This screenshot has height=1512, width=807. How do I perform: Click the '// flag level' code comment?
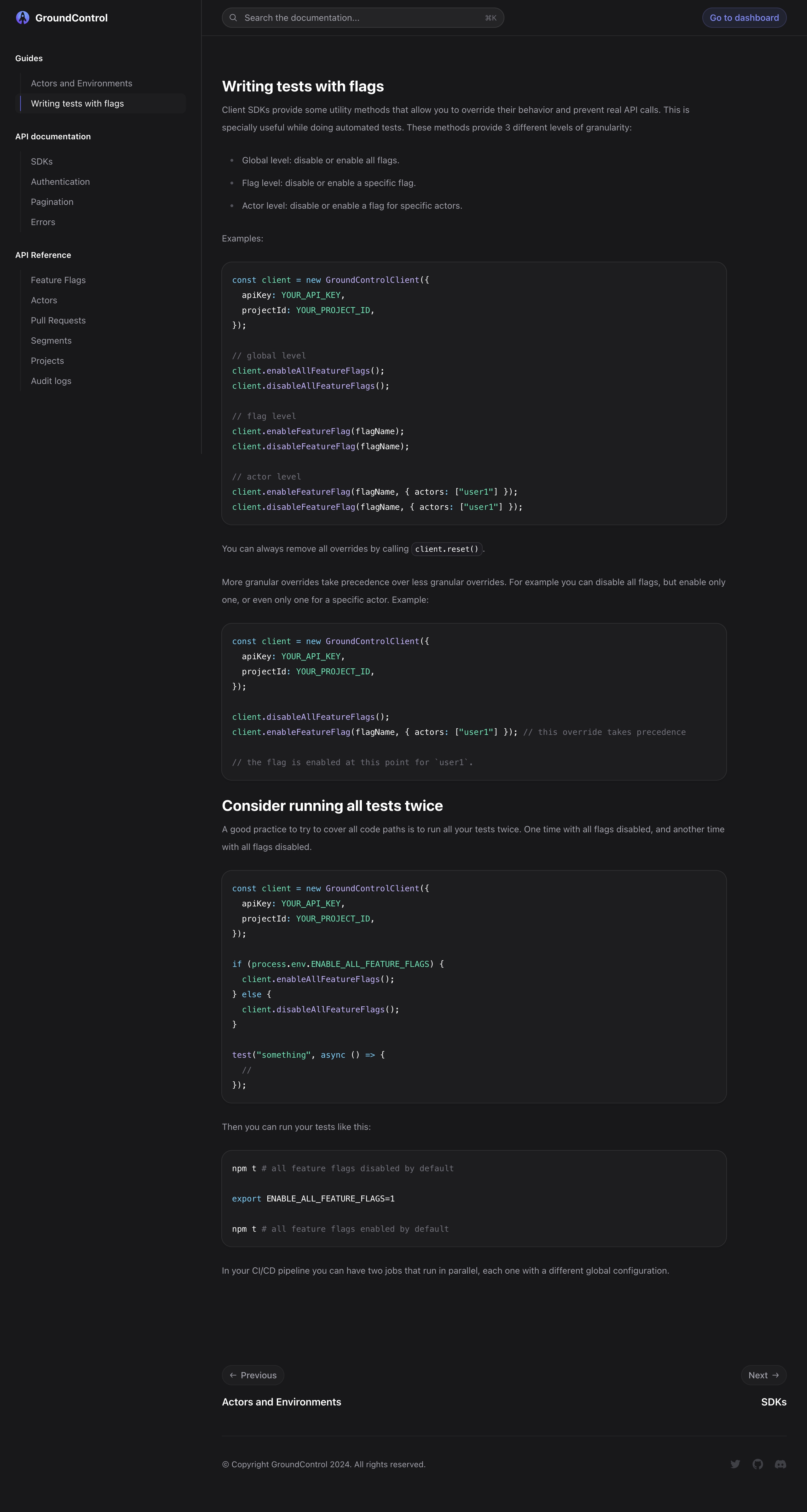click(x=264, y=416)
